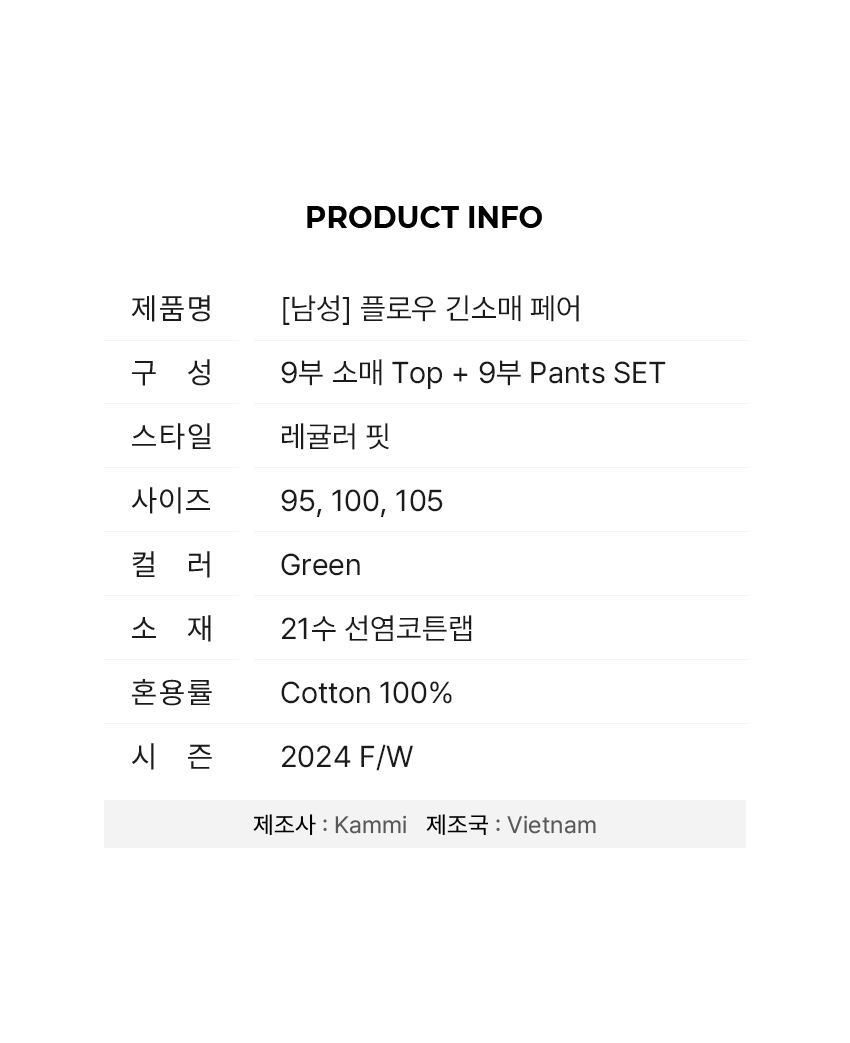
Task: Select the 시즌 label
Action: point(172,756)
